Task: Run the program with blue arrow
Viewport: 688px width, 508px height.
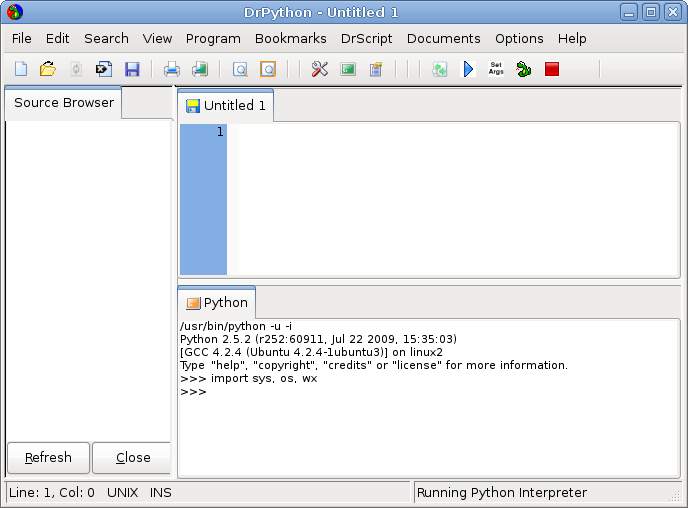Action: [468, 69]
